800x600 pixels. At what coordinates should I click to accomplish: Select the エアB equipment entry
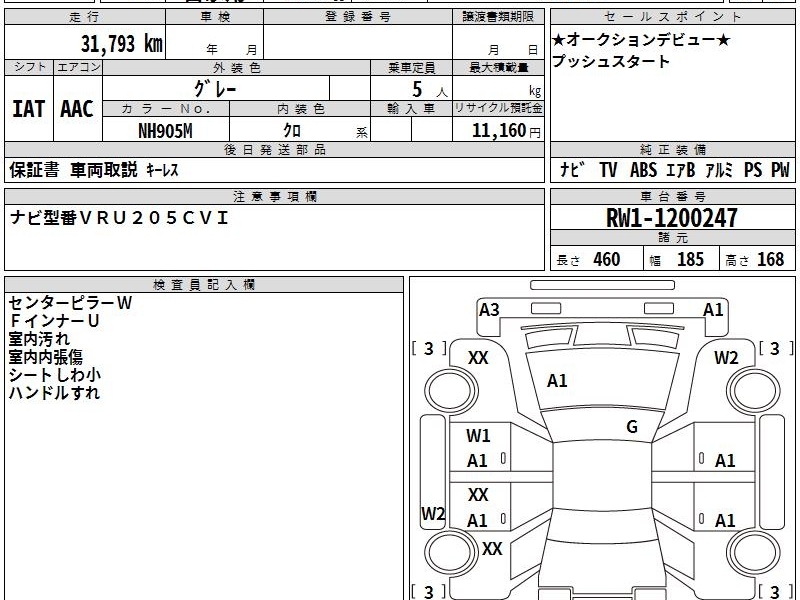(681, 169)
